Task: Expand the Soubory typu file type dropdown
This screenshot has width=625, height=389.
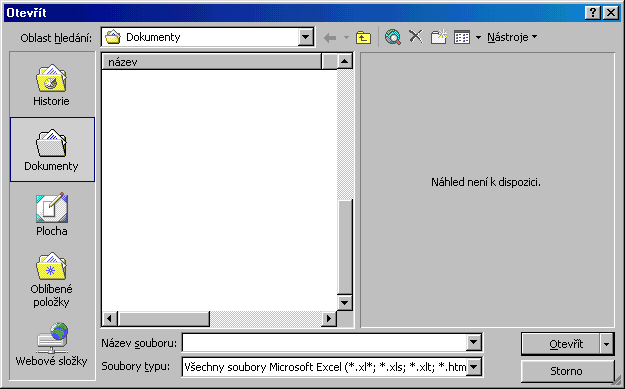Action: coord(474,367)
